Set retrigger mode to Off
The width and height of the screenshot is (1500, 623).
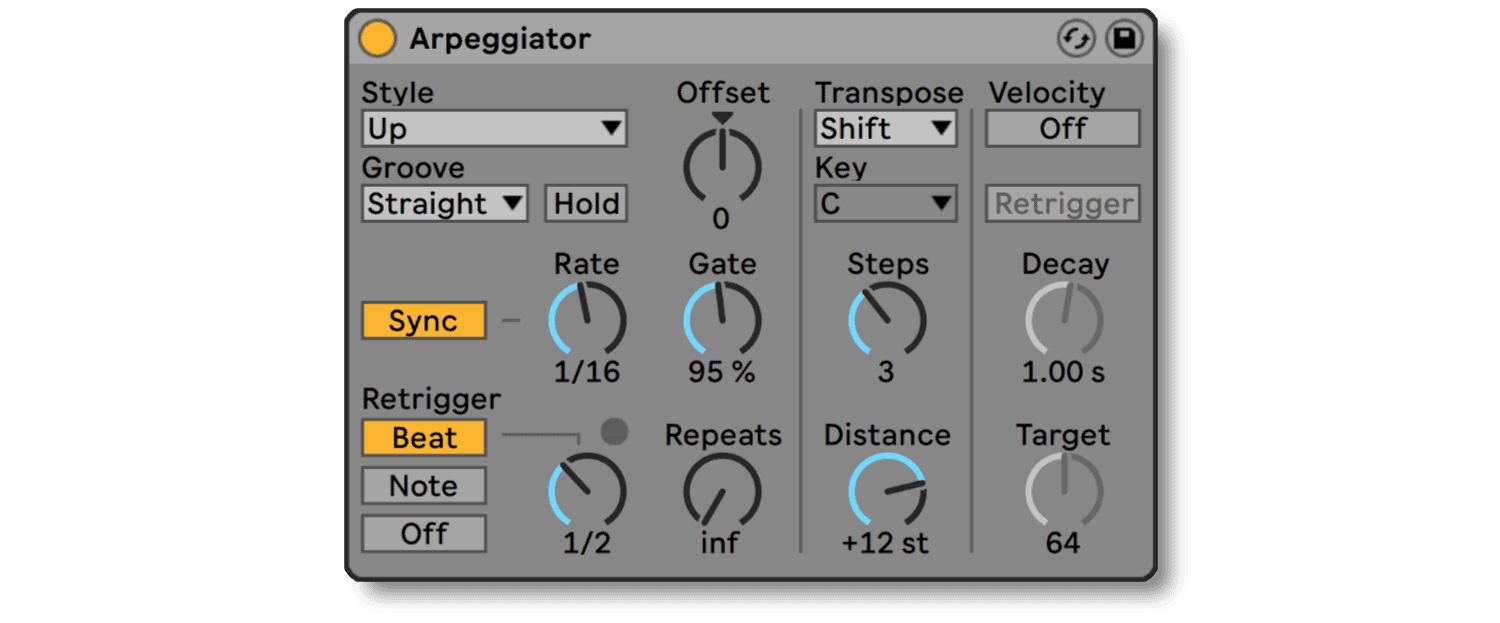click(424, 534)
